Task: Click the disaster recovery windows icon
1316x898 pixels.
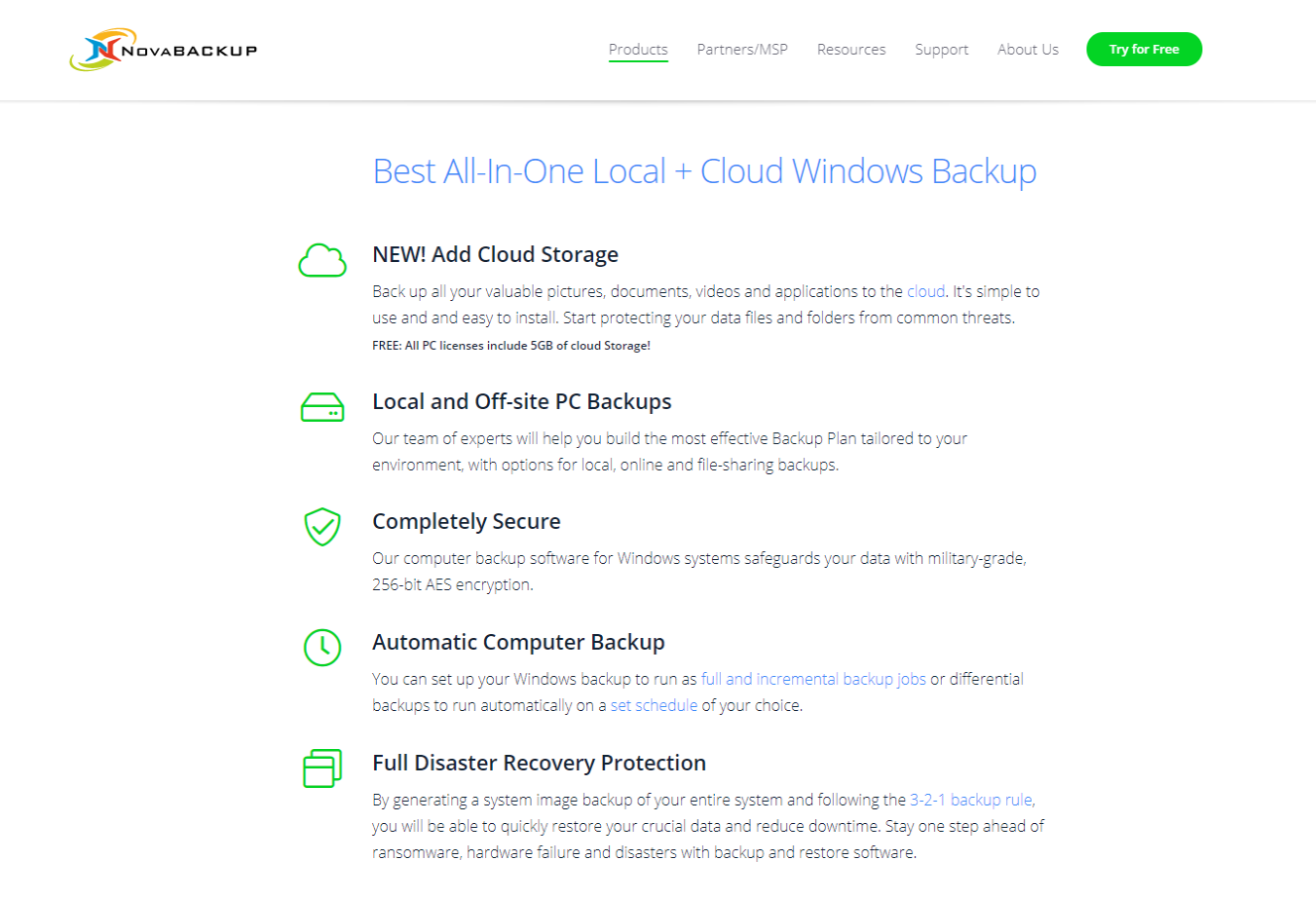Action: tap(322, 768)
